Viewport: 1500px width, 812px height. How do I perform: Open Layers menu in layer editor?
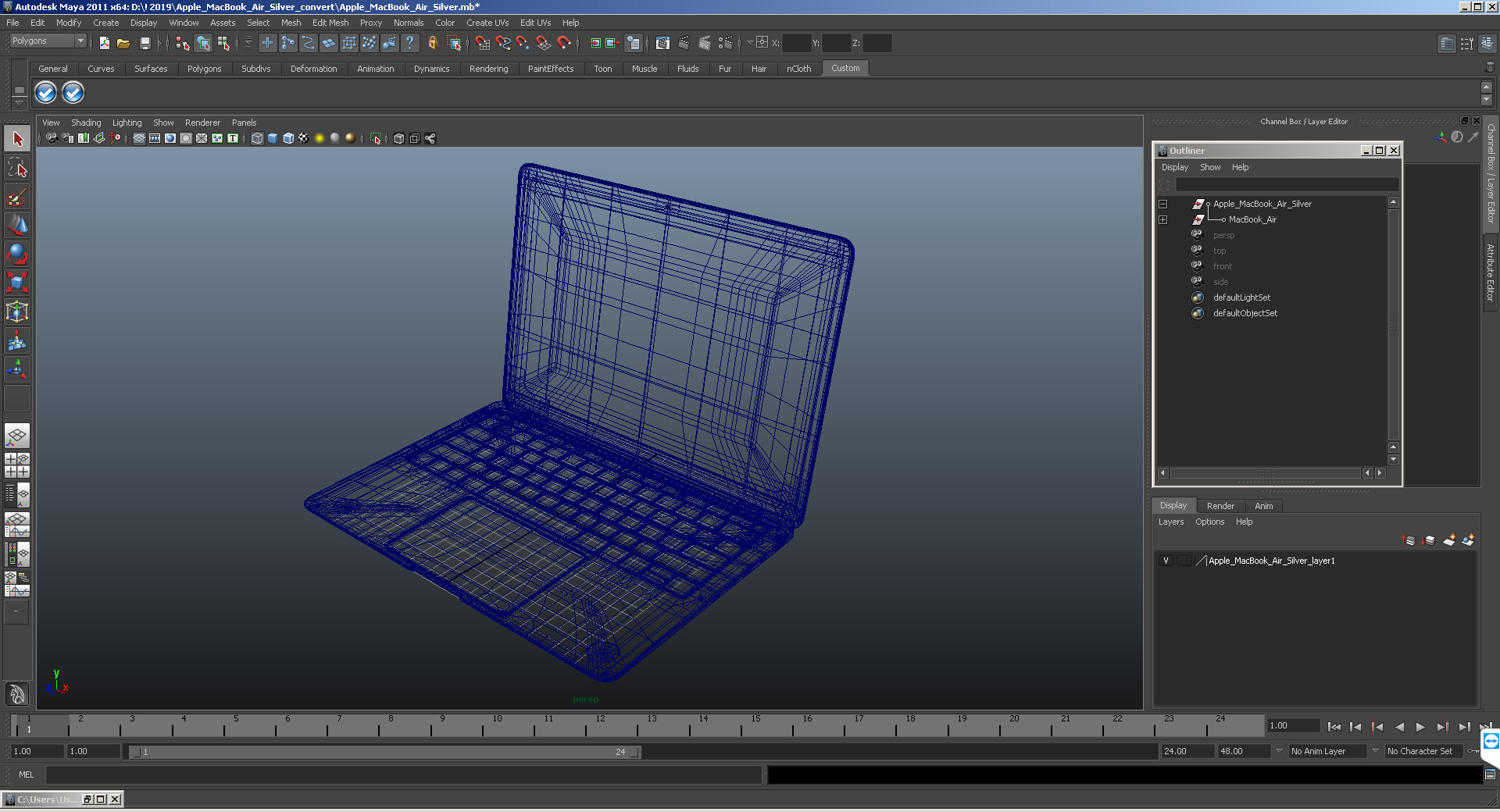click(x=1170, y=522)
